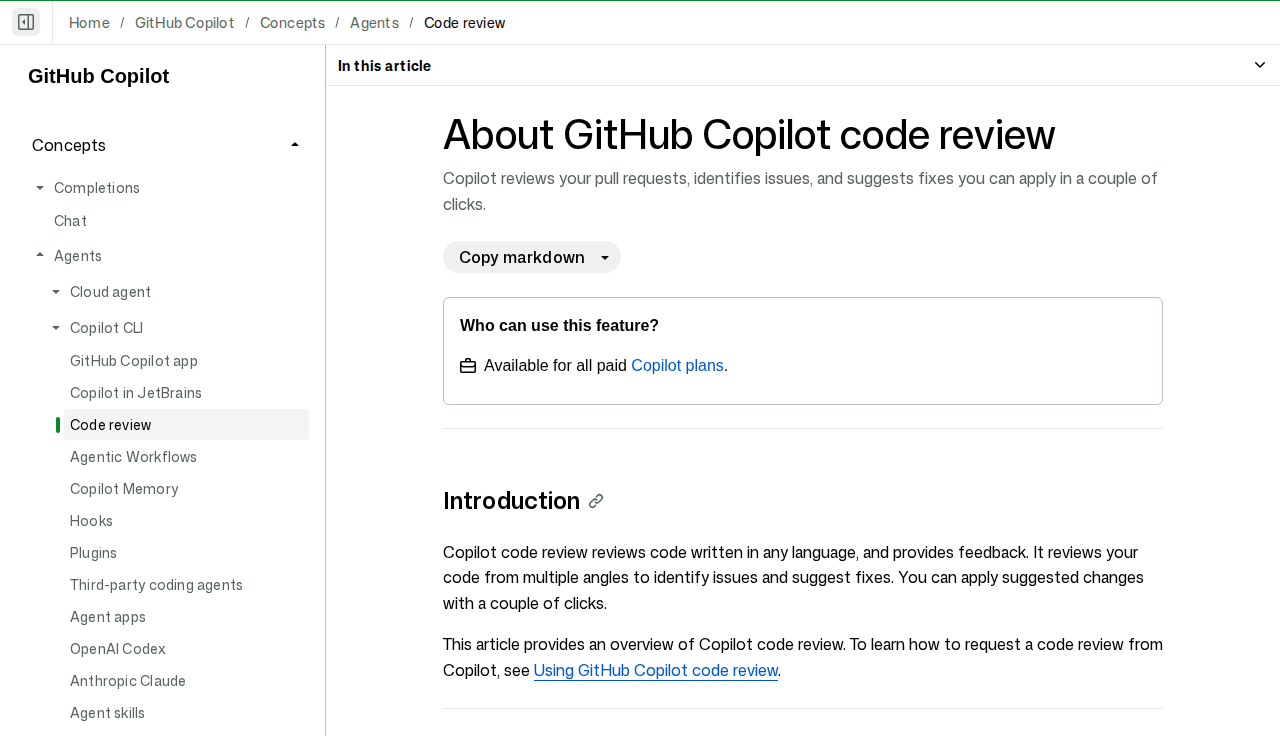Collapse the Agents tree arrow
The width and height of the screenshot is (1280, 736).
coord(40,255)
